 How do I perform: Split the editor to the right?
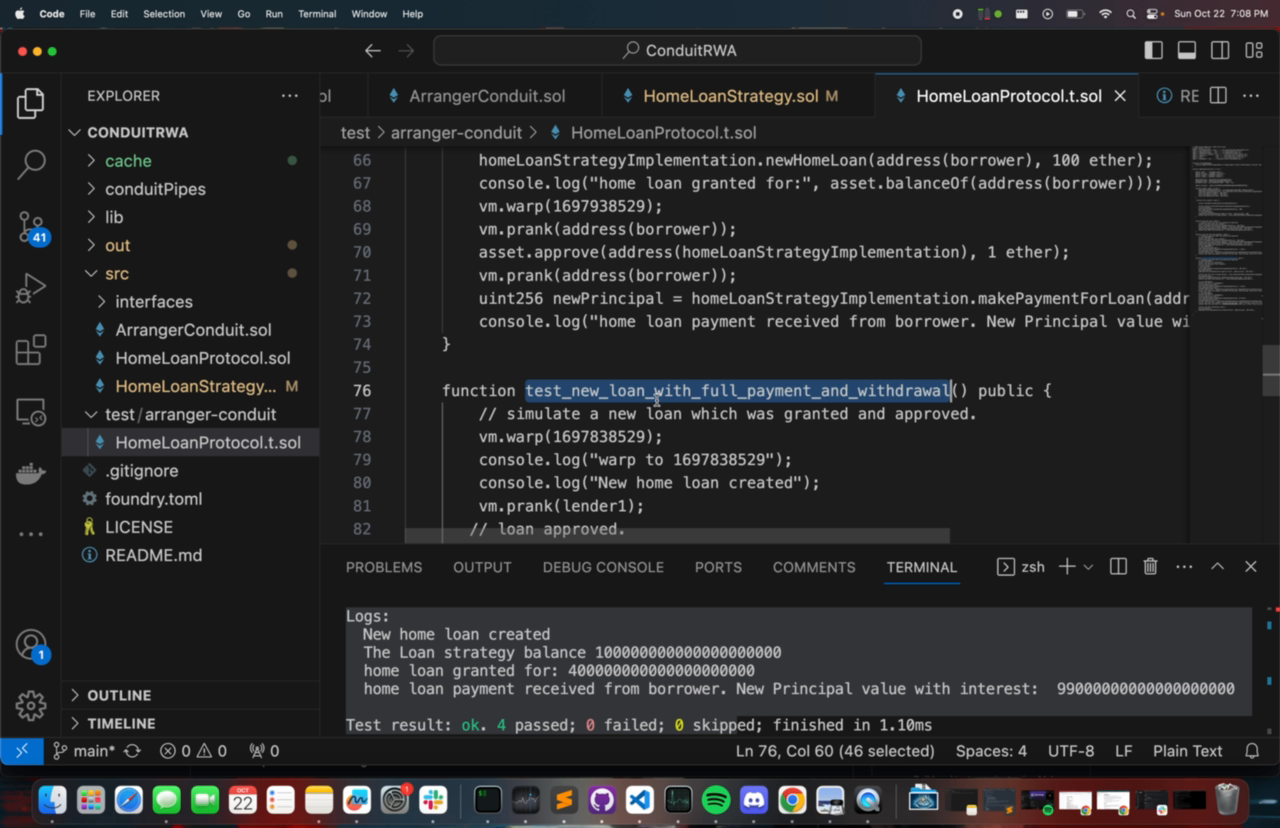click(x=1218, y=96)
